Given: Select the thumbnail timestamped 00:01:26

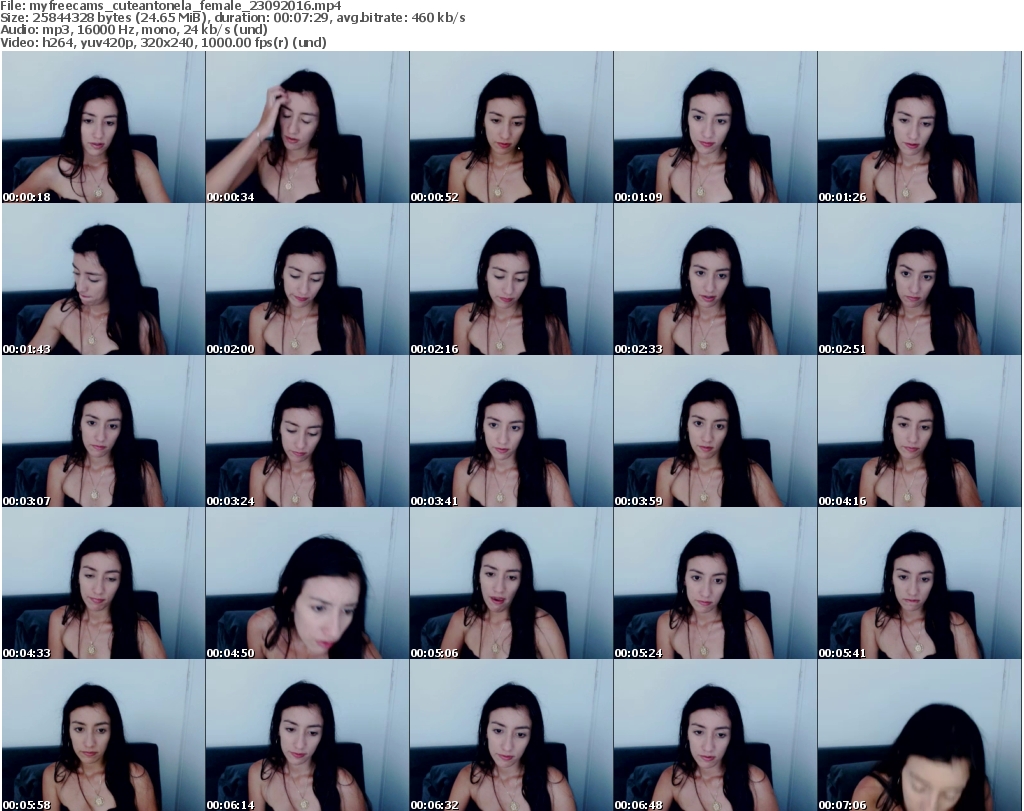Looking at the screenshot, I should point(920,127).
